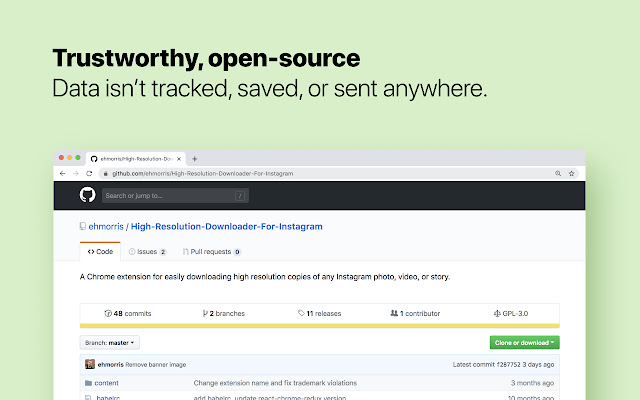The height and width of the screenshot is (400, 640).
Task: Expand the Clone or download menu
Action: pos(524,342)
